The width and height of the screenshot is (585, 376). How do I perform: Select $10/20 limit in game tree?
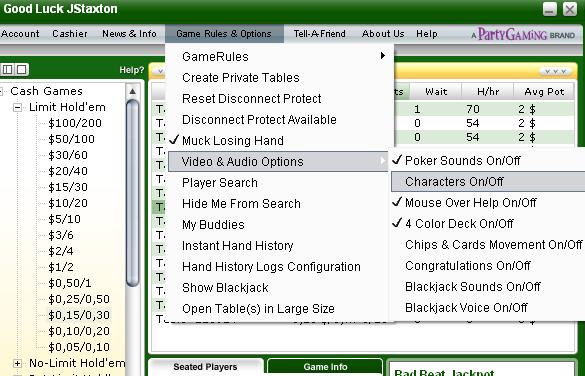coord(68,203)
